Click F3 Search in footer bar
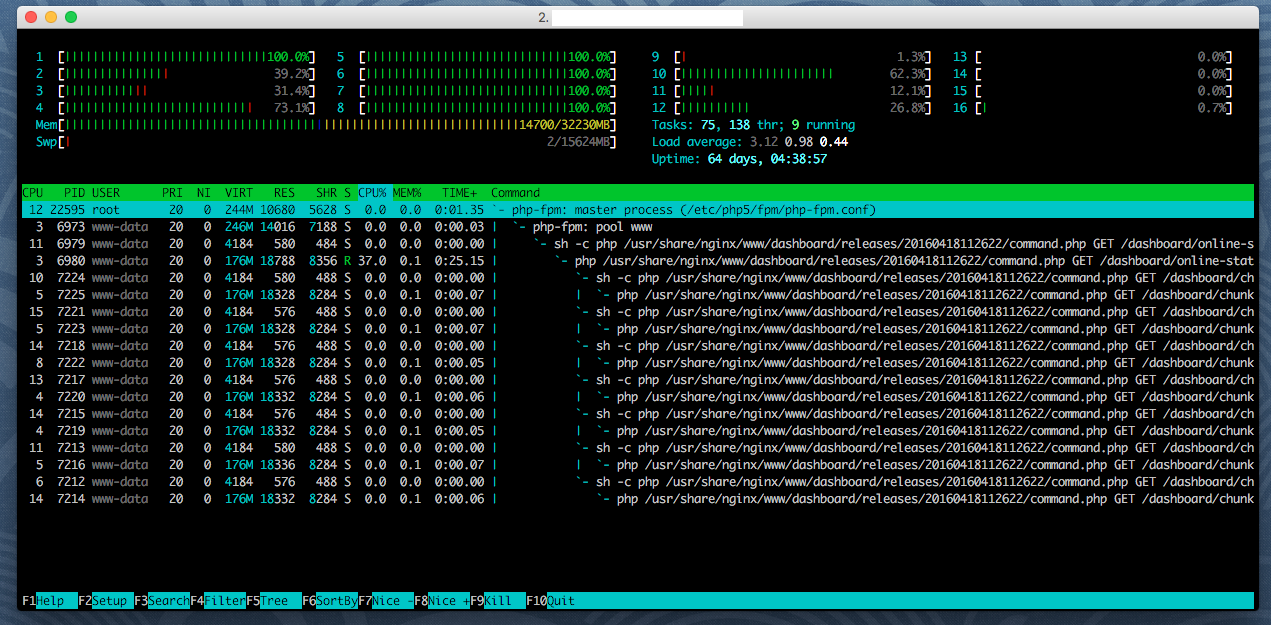Viewport: 1271px width, 625px height. [x=161, y=601]
